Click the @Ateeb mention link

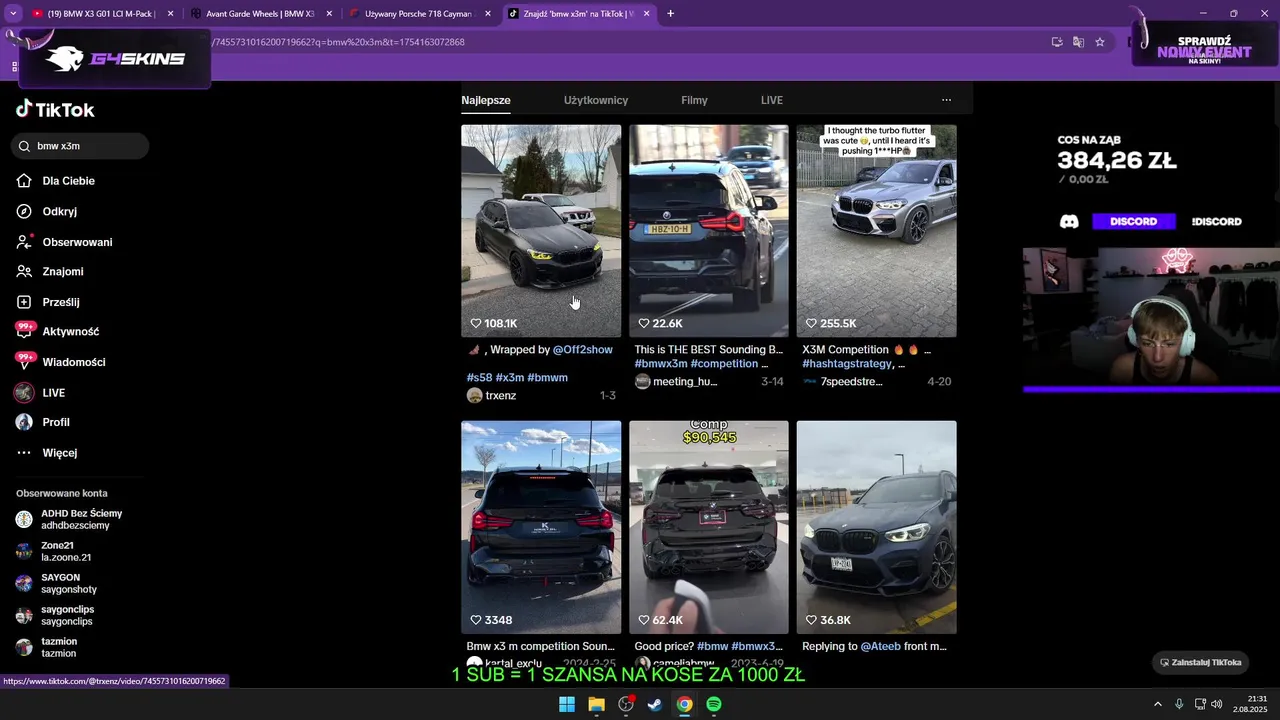pyautogui.click(x=881, y=647)
